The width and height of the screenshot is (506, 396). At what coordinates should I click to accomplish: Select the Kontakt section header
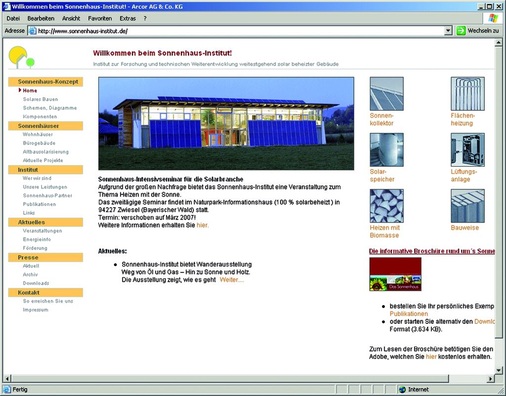46,292
